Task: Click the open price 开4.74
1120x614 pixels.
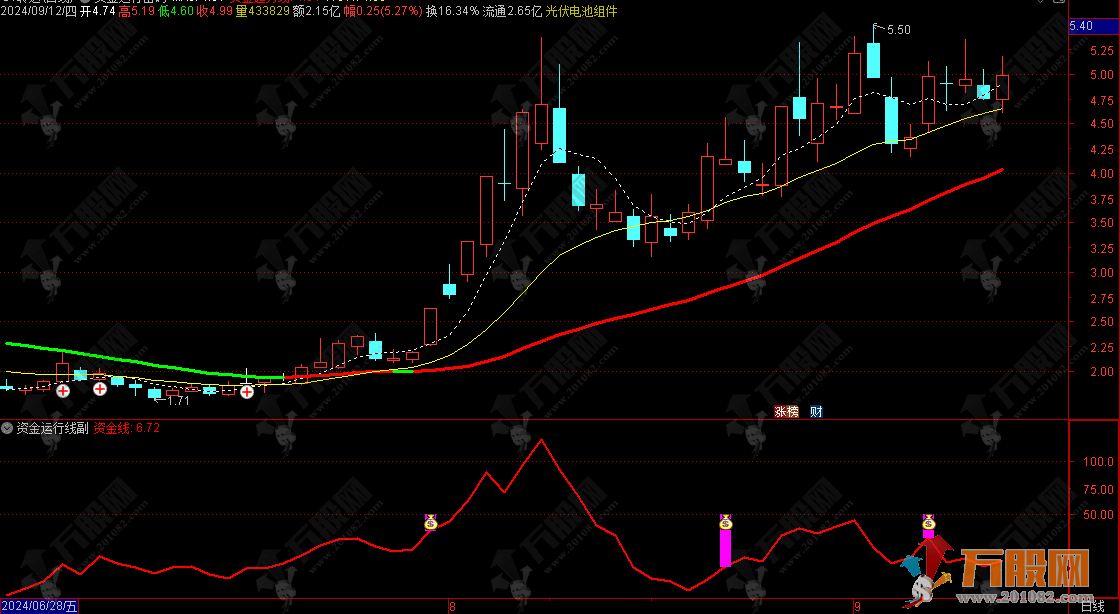Action: tap(98, 11)
